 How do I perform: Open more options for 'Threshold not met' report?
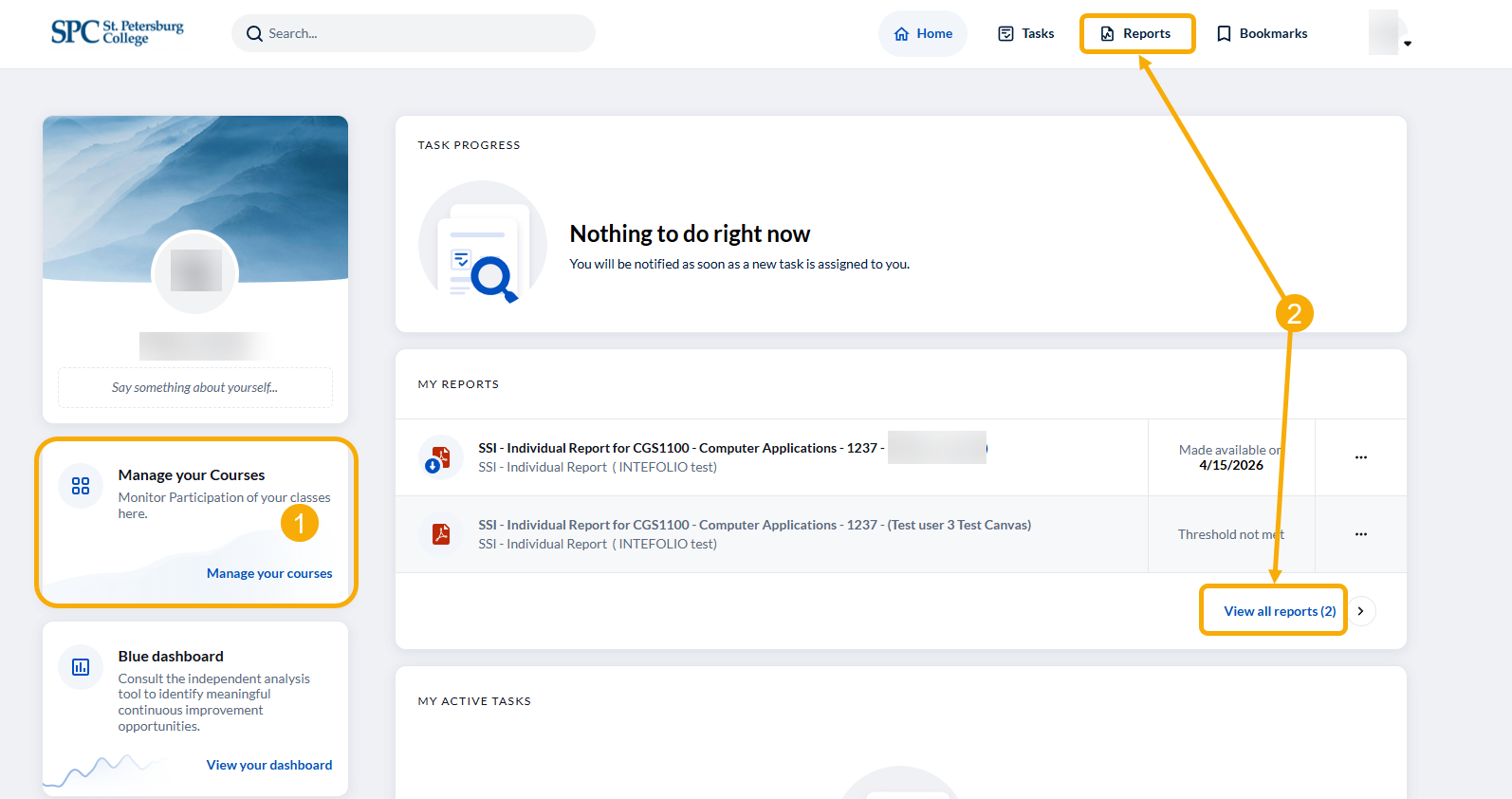pyautogui.click(x=1361, y=534)
